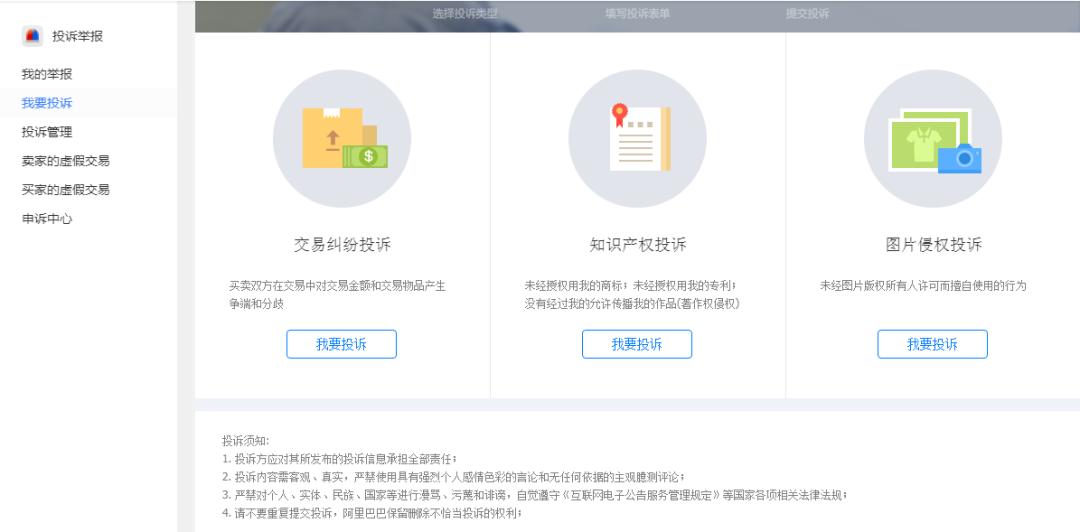
Task: Click the 填写投诉表单 step label
Action: click(x=637, y=13)
